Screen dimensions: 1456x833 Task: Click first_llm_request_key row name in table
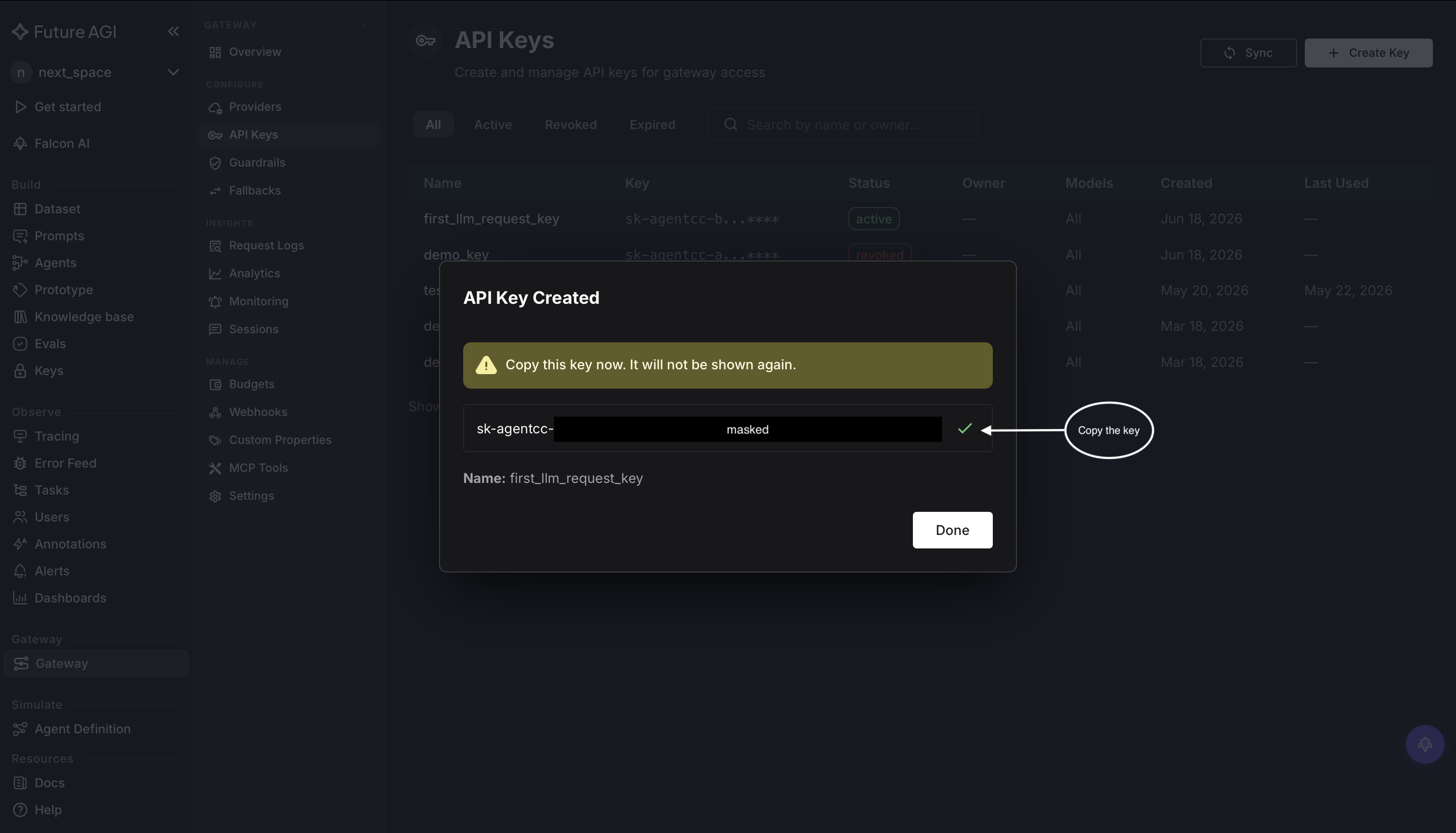[492, 219]
